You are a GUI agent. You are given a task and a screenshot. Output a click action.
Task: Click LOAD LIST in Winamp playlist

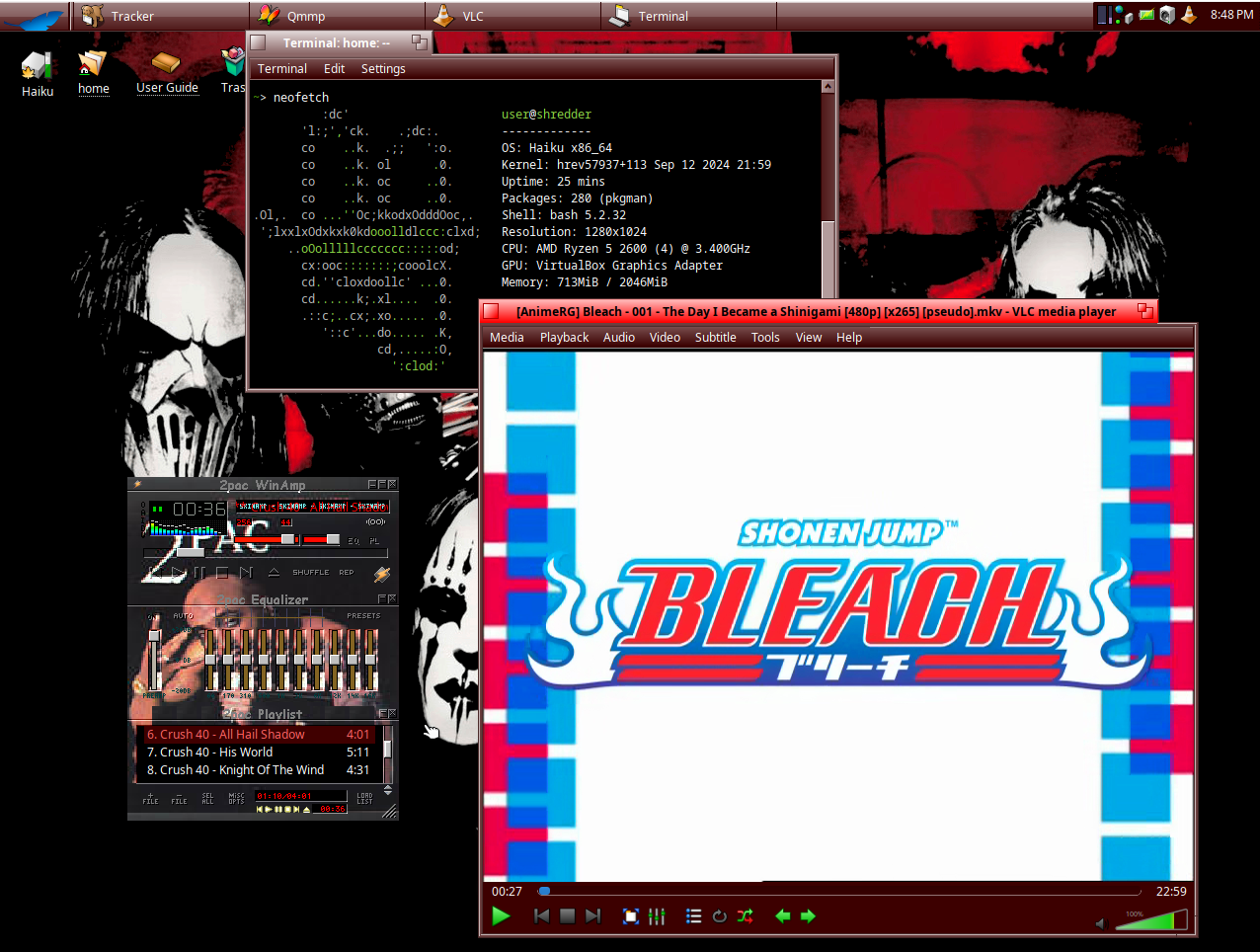(364, 798)
